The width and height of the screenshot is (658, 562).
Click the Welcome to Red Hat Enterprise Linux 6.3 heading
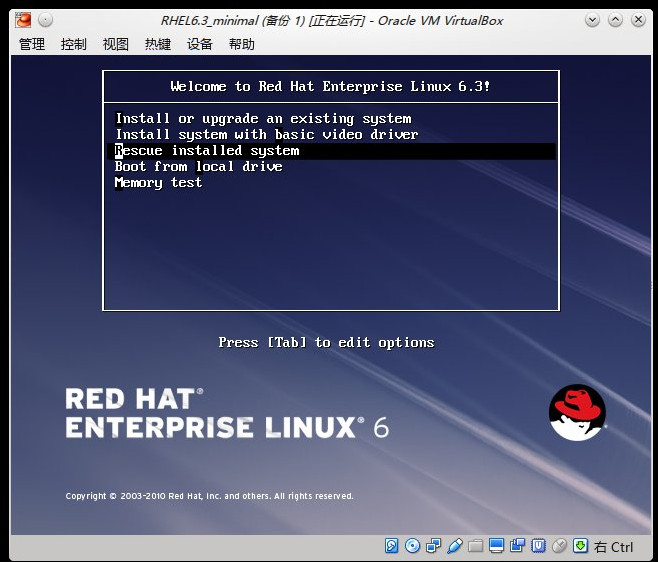click(330, 86)
